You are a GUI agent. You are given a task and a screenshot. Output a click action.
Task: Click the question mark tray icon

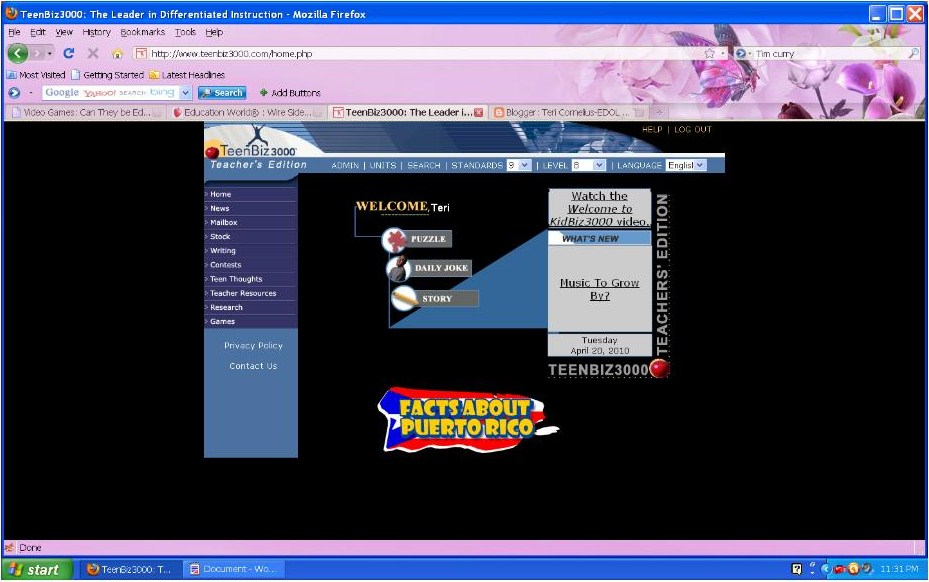796,569
